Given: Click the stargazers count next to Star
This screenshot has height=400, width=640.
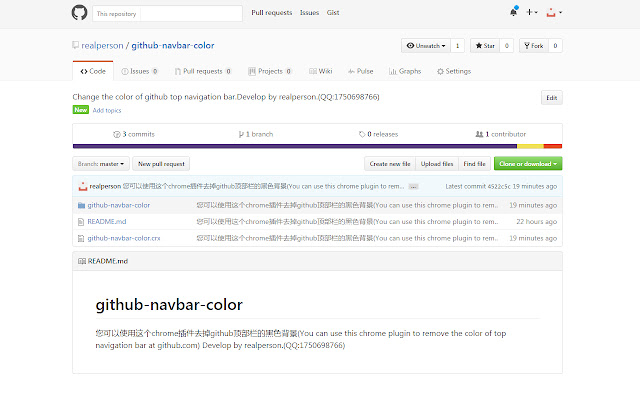Looking at the screenshot, I should coord(507,46).
